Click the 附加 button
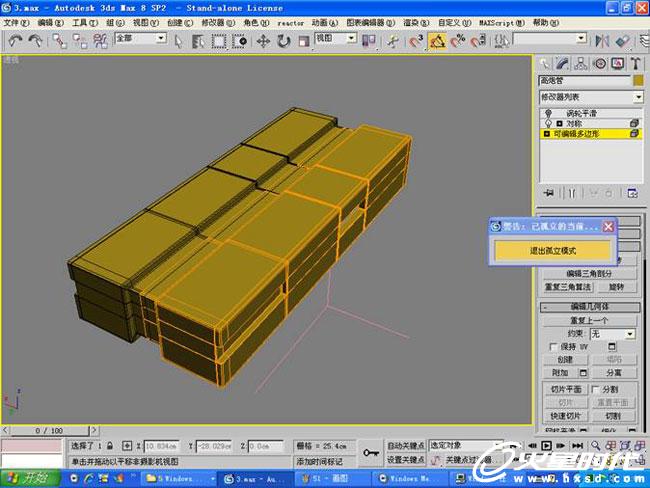Viewport: 650px width, 488px height. coord(560,373)
